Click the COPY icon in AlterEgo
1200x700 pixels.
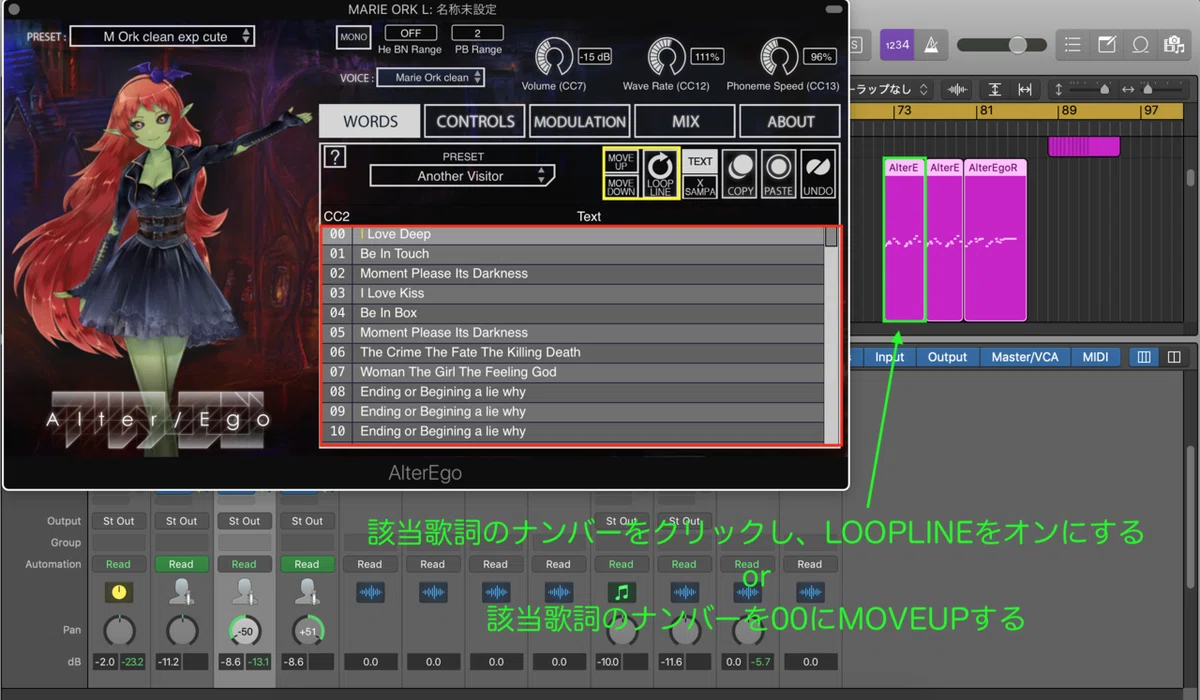[741, 174]
